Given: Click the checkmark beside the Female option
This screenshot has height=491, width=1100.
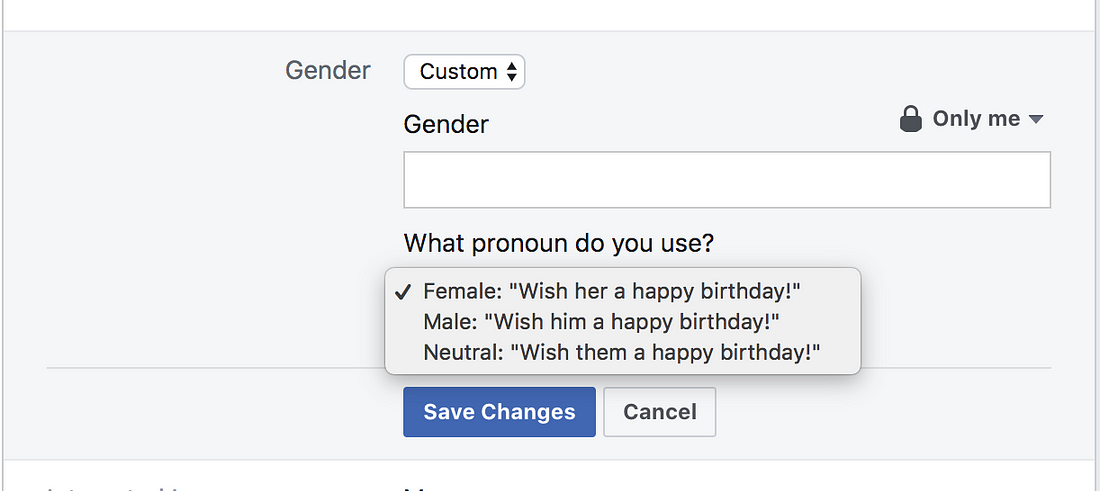Looking at the screenshot, I should [x=402, y=291].
